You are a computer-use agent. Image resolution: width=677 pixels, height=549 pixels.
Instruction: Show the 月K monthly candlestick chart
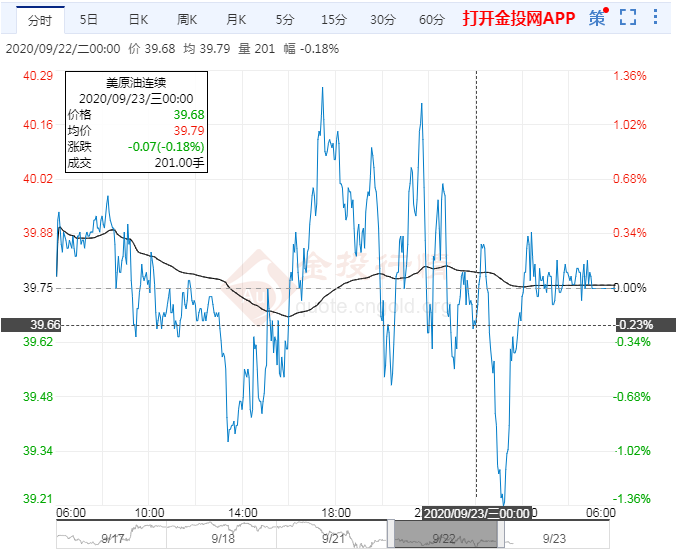[x=236, y=19]
